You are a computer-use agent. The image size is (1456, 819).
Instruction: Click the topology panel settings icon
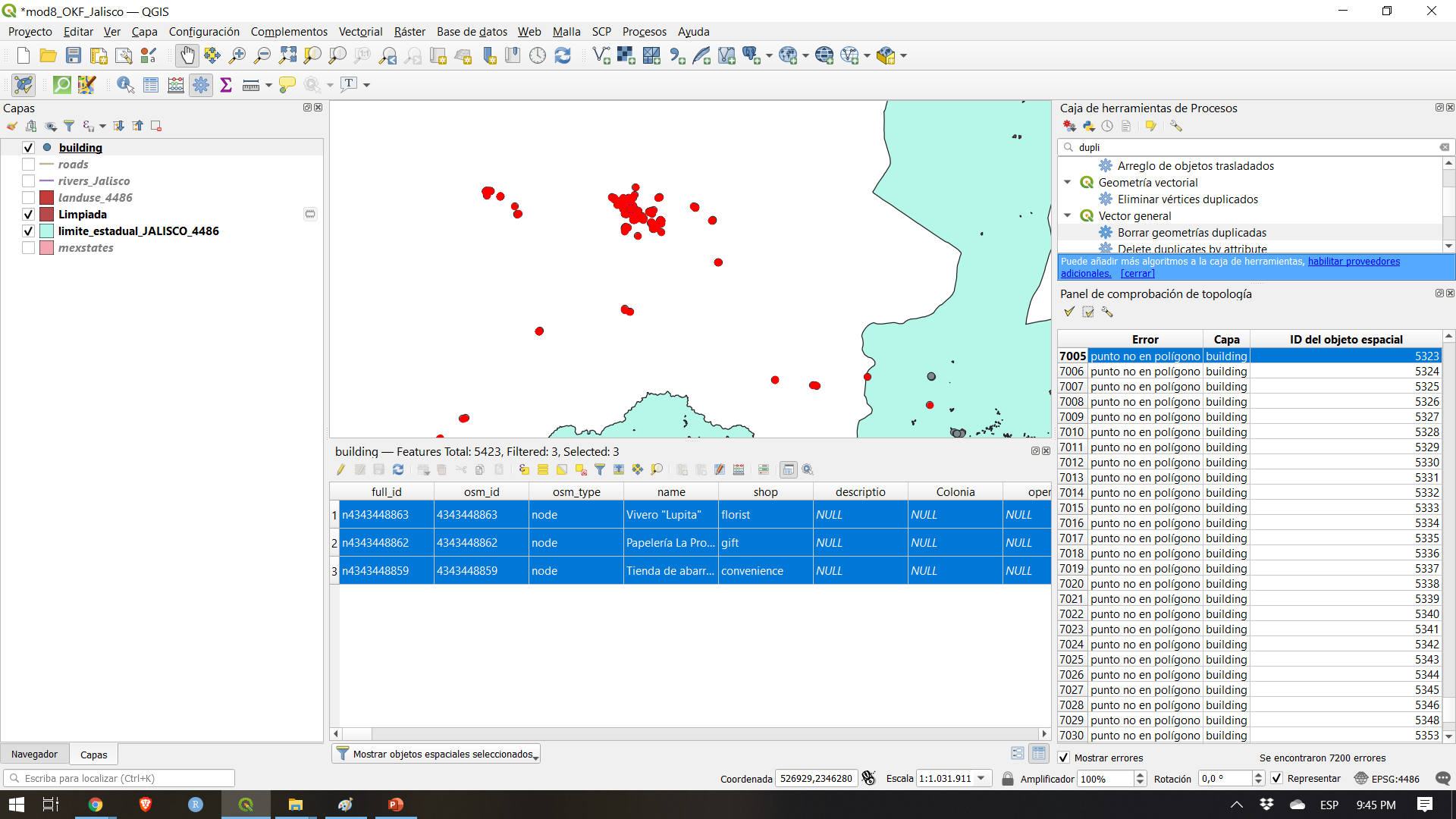[x=1107, y=313]
